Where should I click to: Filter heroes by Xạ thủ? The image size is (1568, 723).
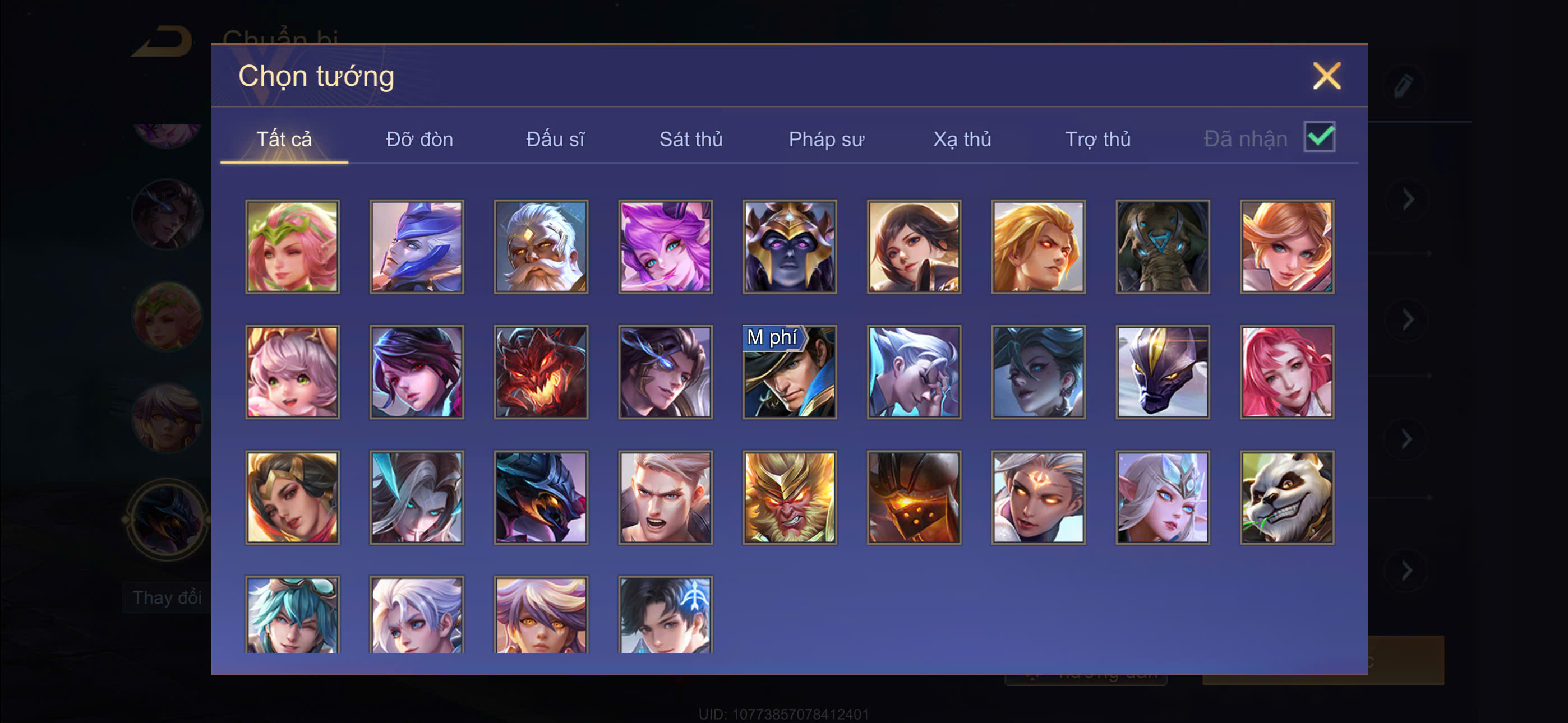click(x=962, y=140)
